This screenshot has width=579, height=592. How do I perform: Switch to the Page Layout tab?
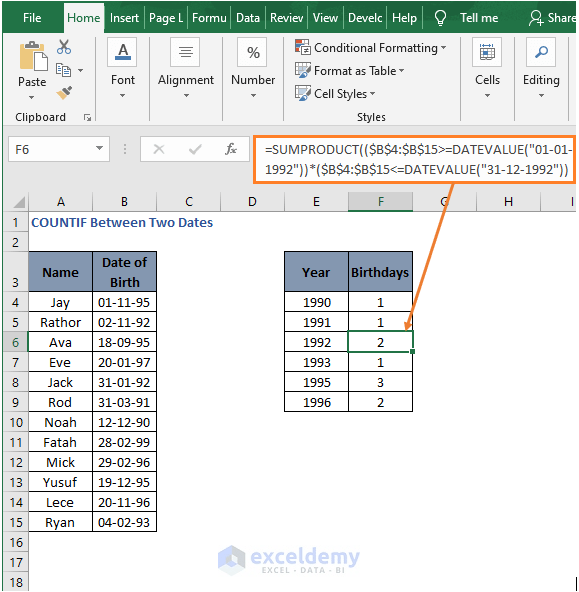[x=166, y=18]
